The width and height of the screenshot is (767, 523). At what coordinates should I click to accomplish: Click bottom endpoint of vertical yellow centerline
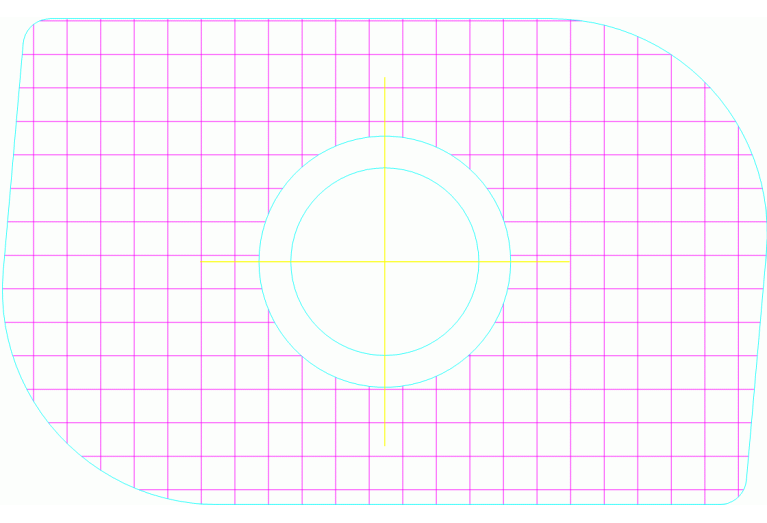pos(384,445)
